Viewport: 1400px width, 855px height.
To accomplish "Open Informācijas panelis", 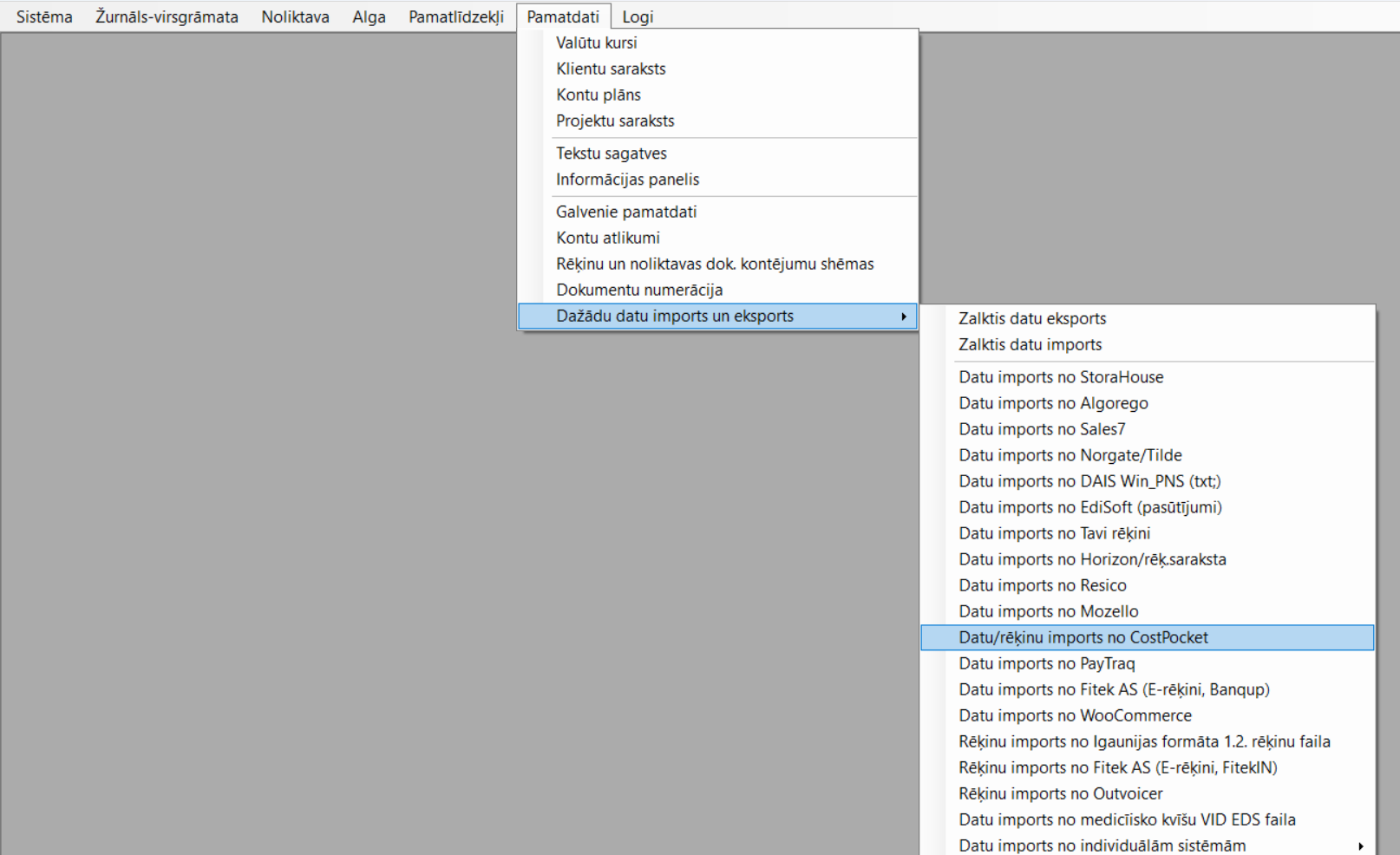I will point(717,179).
